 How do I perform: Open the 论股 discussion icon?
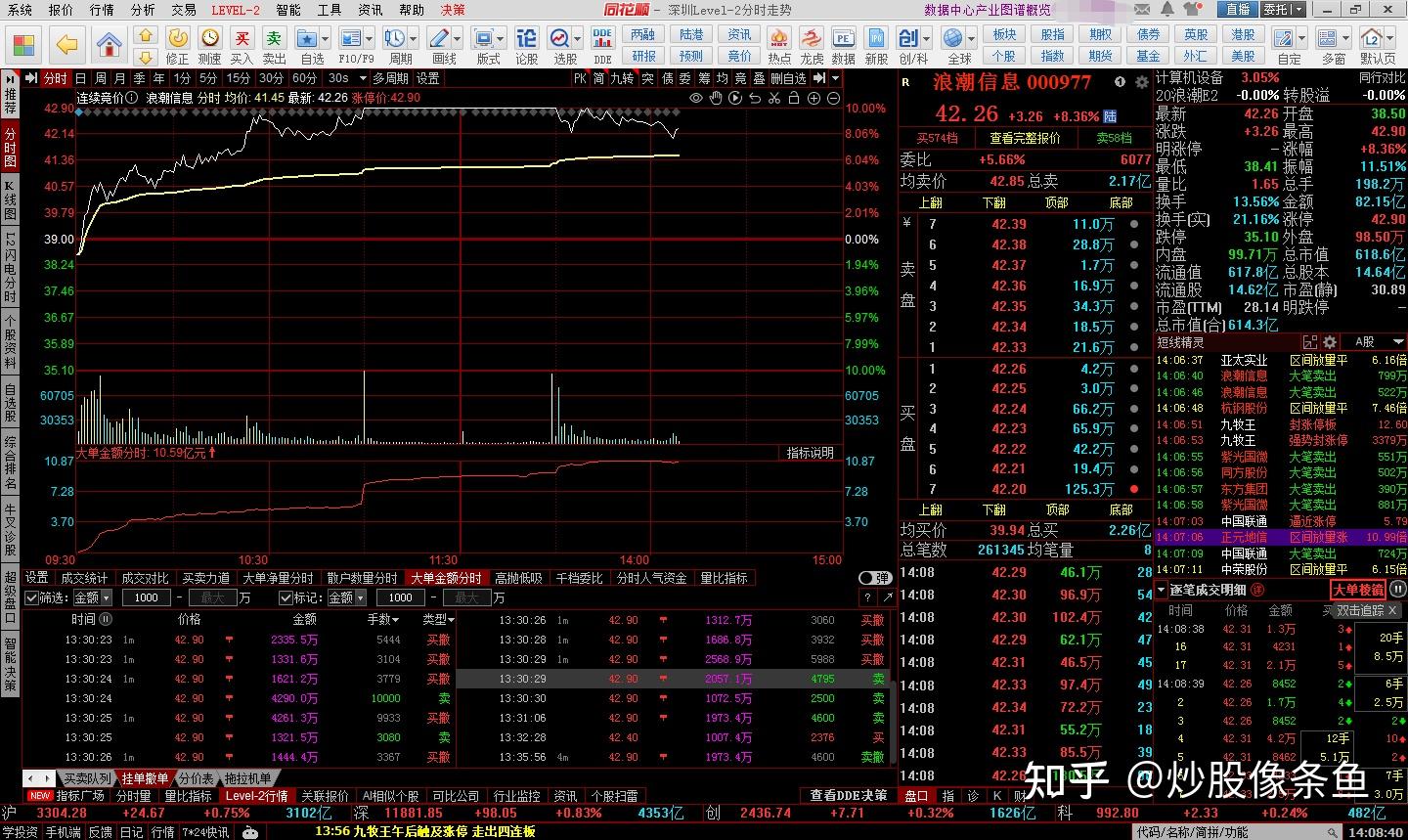(x=526, y=37)
